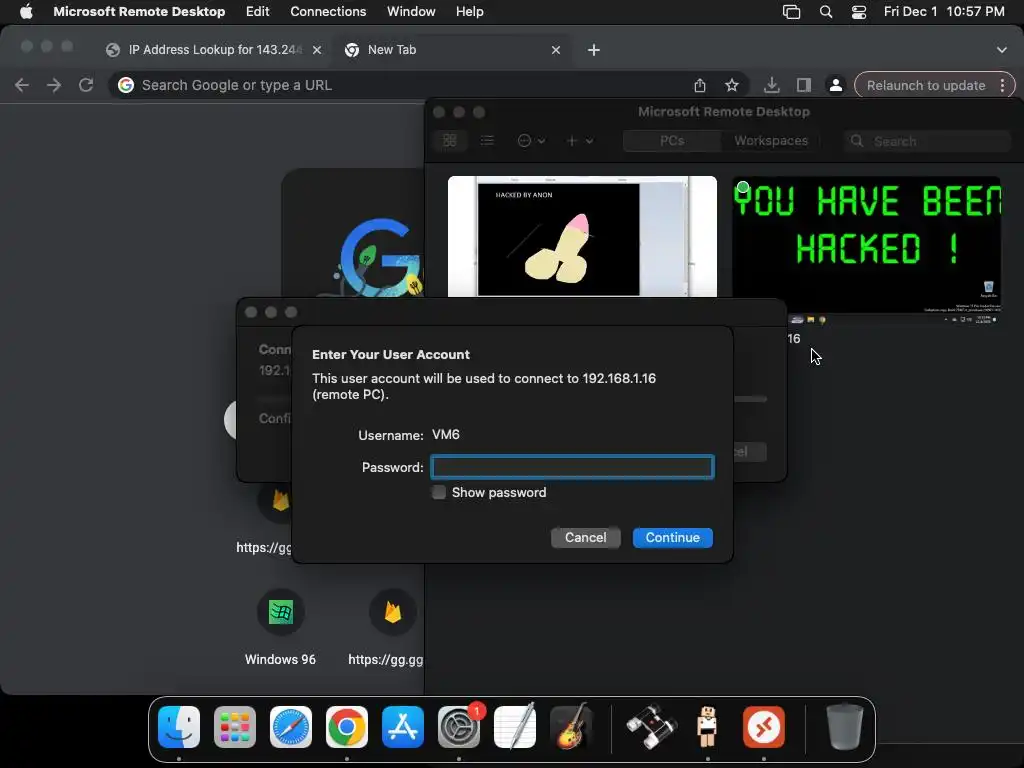1024x768 pixels.
Task: Go forward in Chrome
Action: 54,86
